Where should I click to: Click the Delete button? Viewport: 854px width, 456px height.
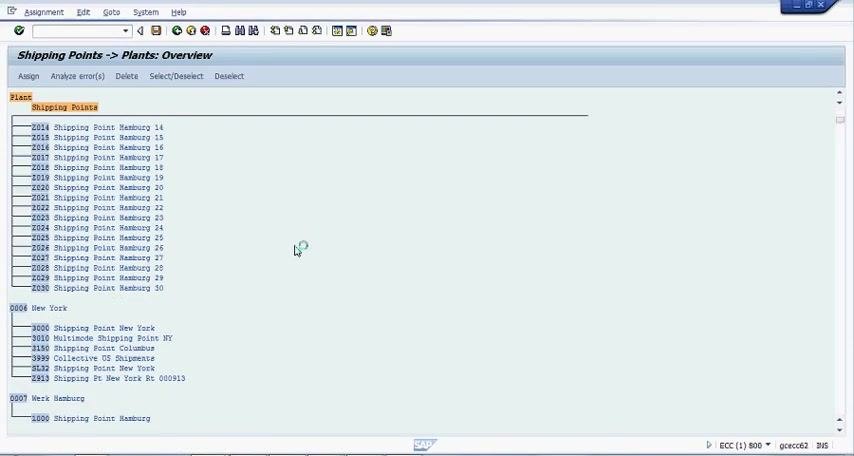pos(127,76)
